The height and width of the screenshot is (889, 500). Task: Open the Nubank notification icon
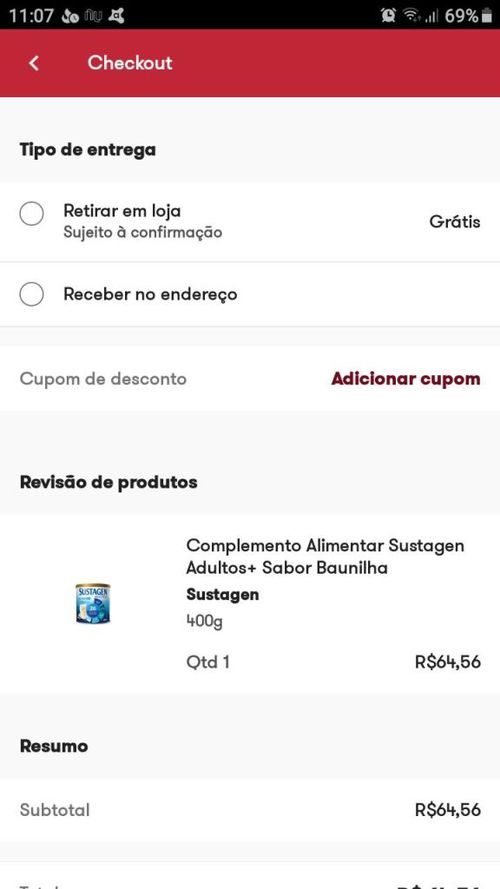93,15
